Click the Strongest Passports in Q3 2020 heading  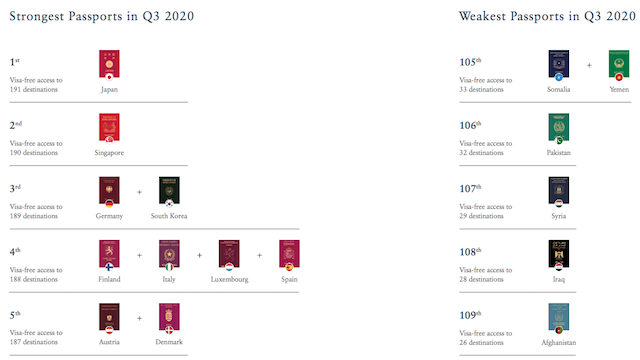(102, 16)
